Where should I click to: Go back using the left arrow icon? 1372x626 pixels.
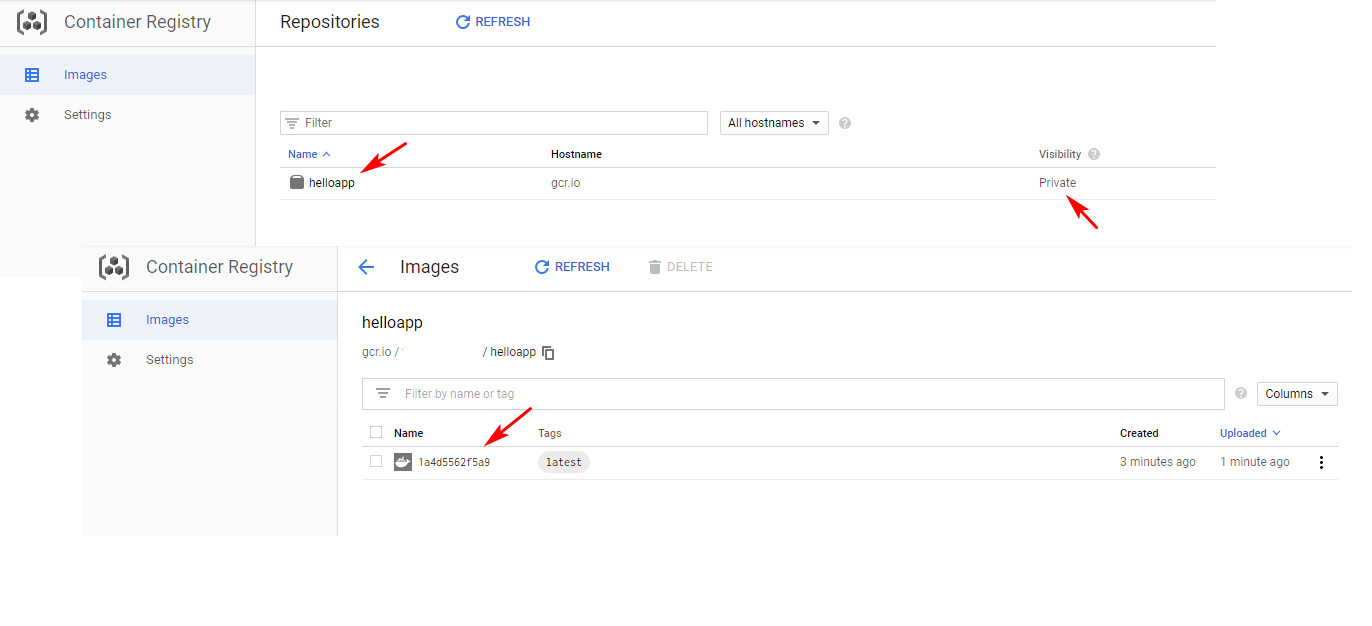(x=366, y=267)
